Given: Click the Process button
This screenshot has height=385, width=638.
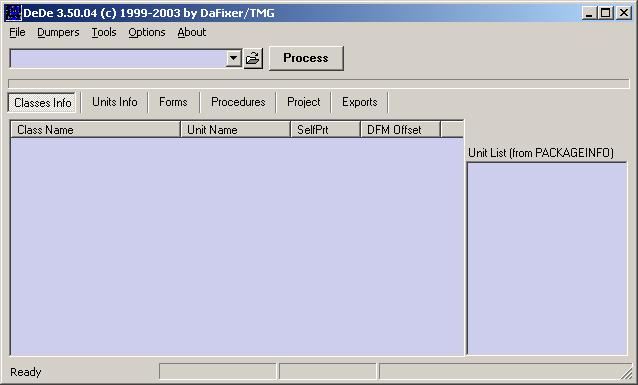Looking at the screenshot, I should click(306, 58).
